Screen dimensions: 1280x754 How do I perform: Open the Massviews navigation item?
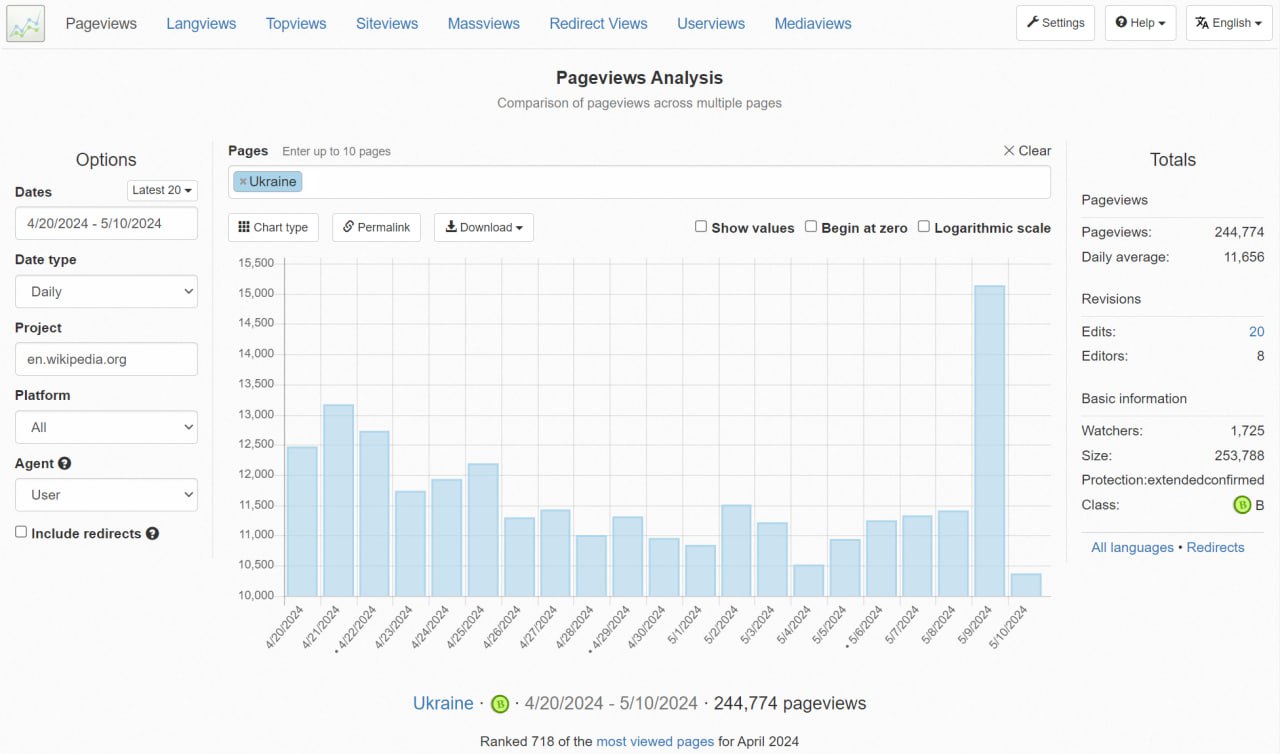click(484, 23)
